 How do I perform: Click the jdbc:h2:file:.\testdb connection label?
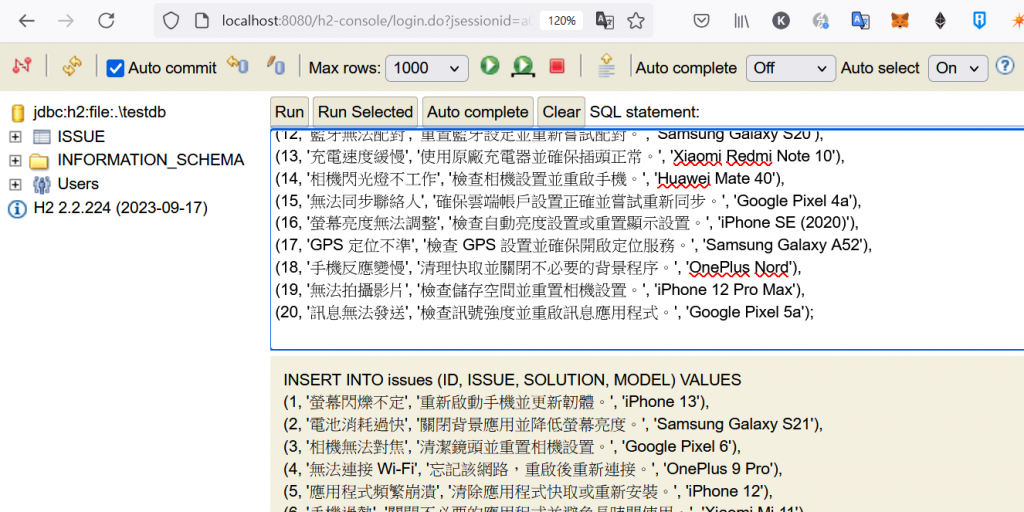point(99,112)
